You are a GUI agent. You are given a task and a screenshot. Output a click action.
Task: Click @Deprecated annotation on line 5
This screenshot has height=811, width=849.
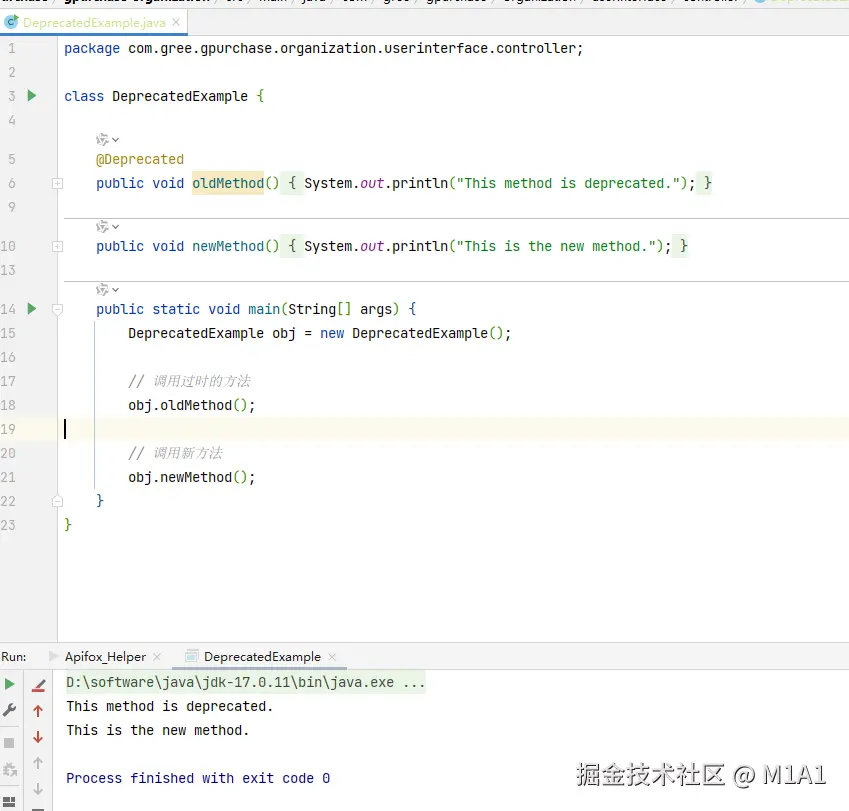[x=140, y=159]
